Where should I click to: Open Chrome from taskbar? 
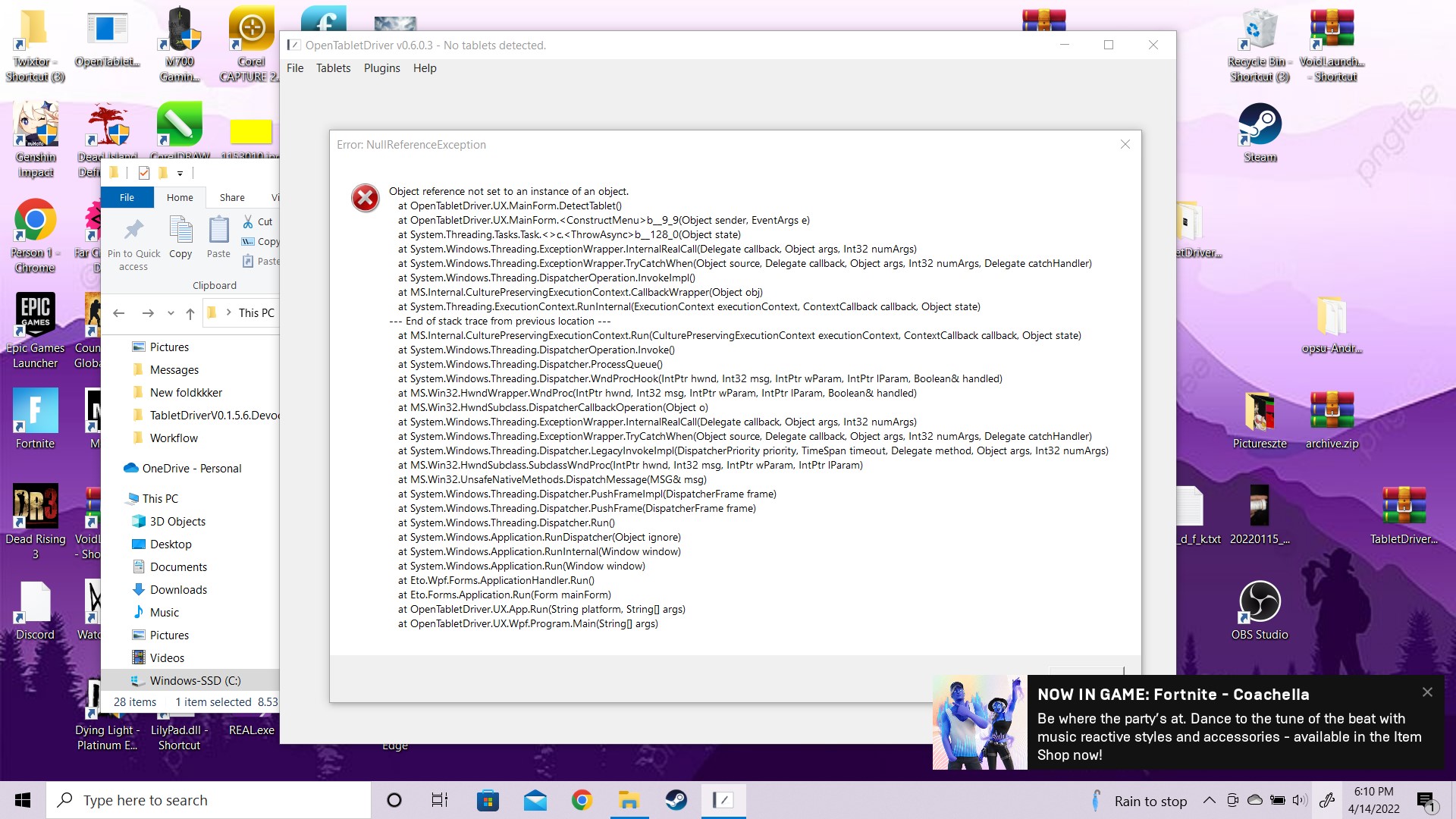click(582, 800)
